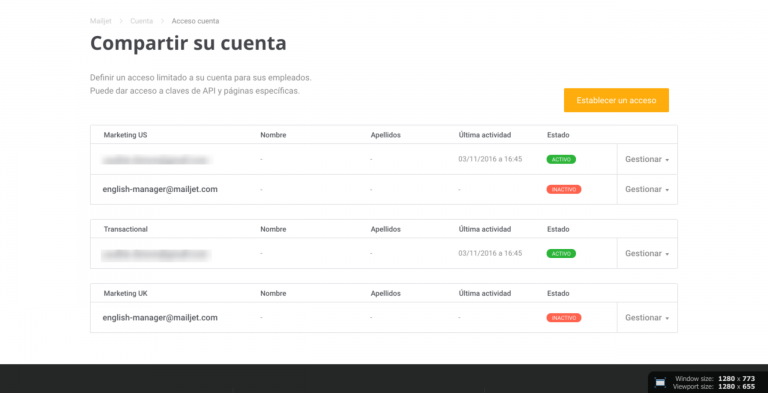
Task: Click the Establecer un acceso button
Action: (x=616, y=100)
